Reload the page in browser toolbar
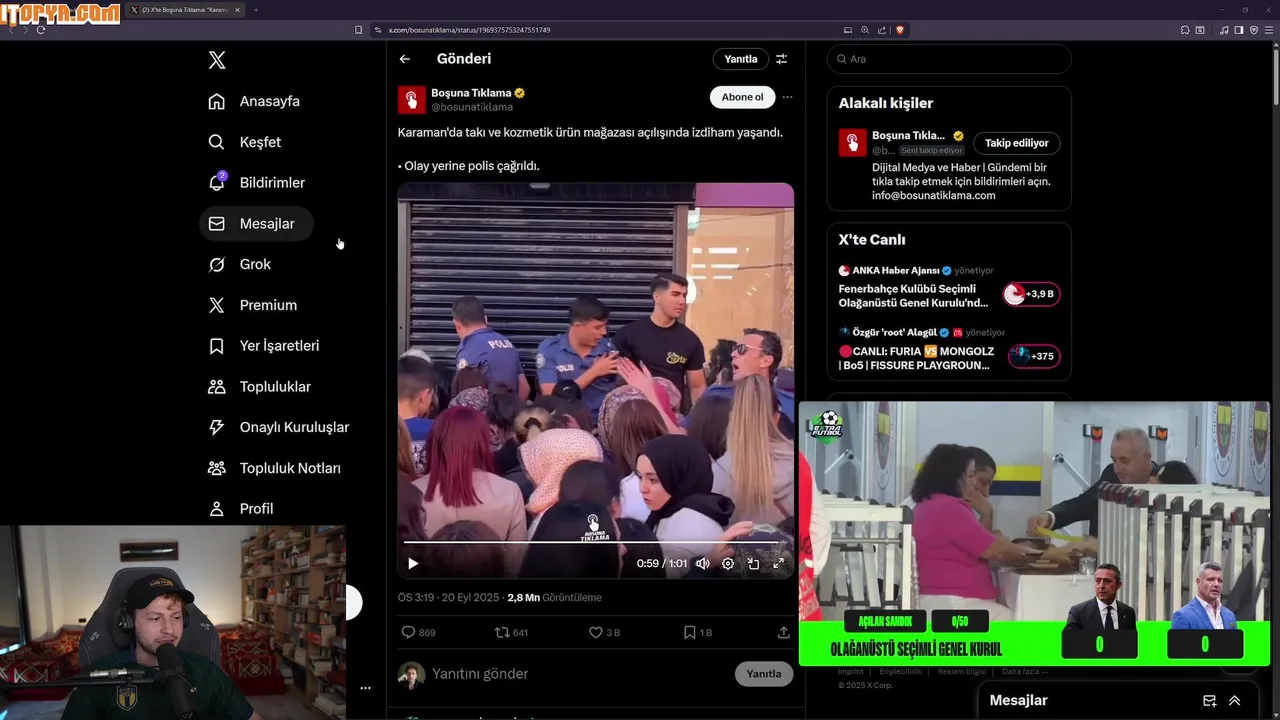 40,30
